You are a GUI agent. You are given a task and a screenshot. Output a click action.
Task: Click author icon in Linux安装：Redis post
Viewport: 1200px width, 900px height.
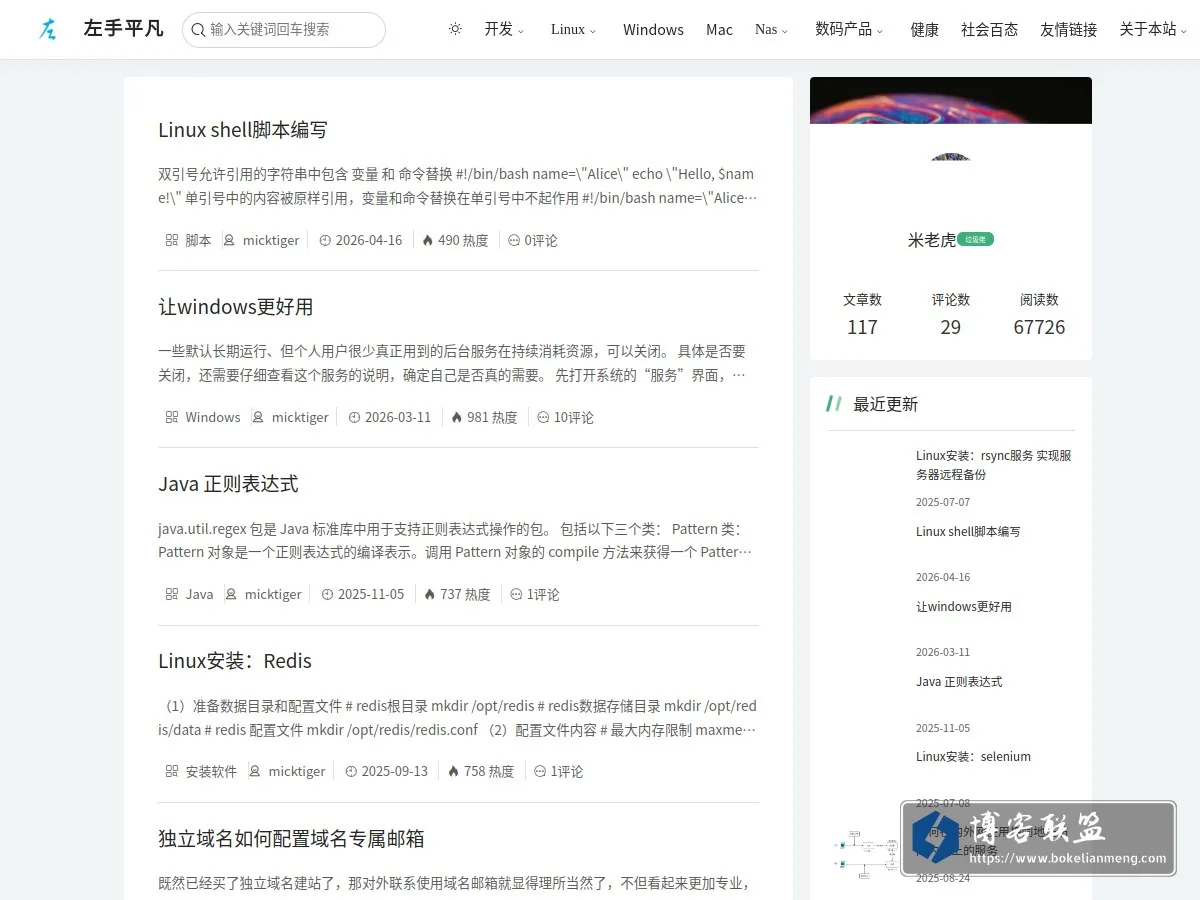tap(255, 771)
